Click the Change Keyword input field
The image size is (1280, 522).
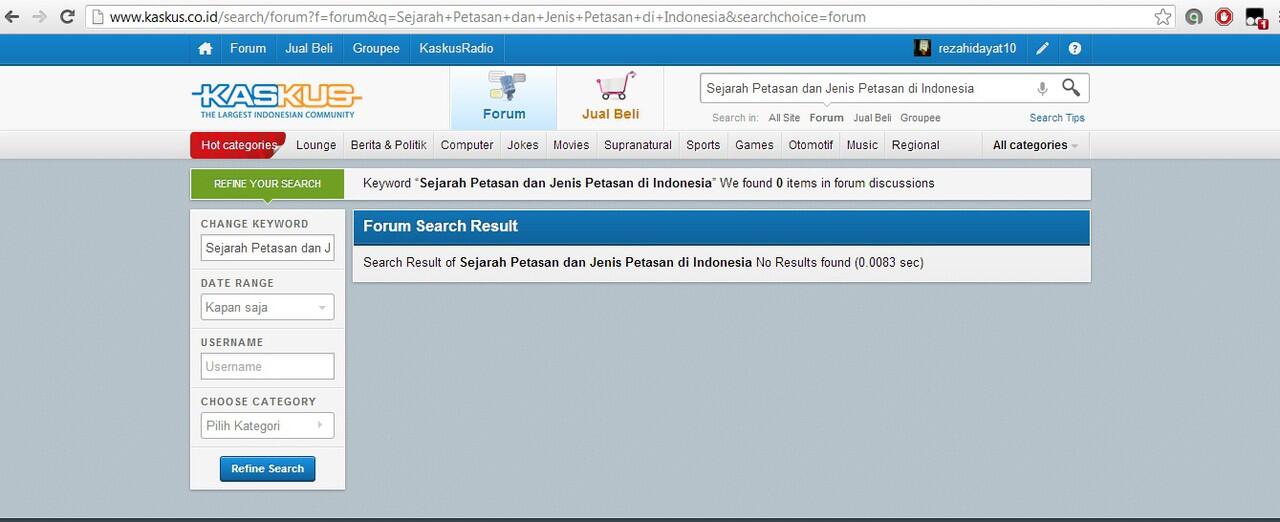[267, 248]
